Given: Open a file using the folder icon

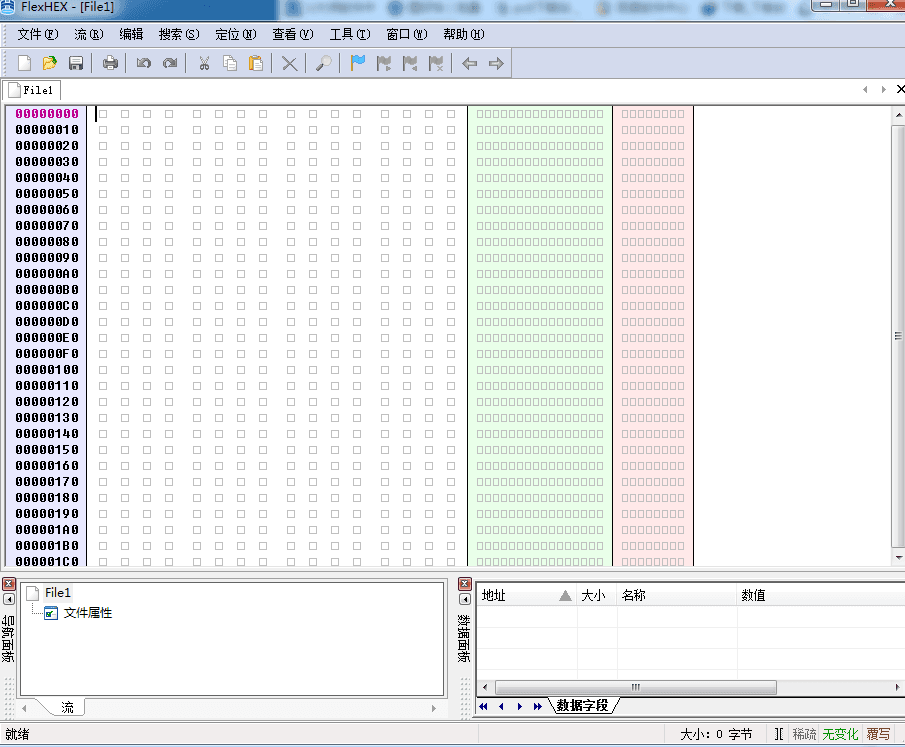Looking at the screenshot, I should (50, 63).
